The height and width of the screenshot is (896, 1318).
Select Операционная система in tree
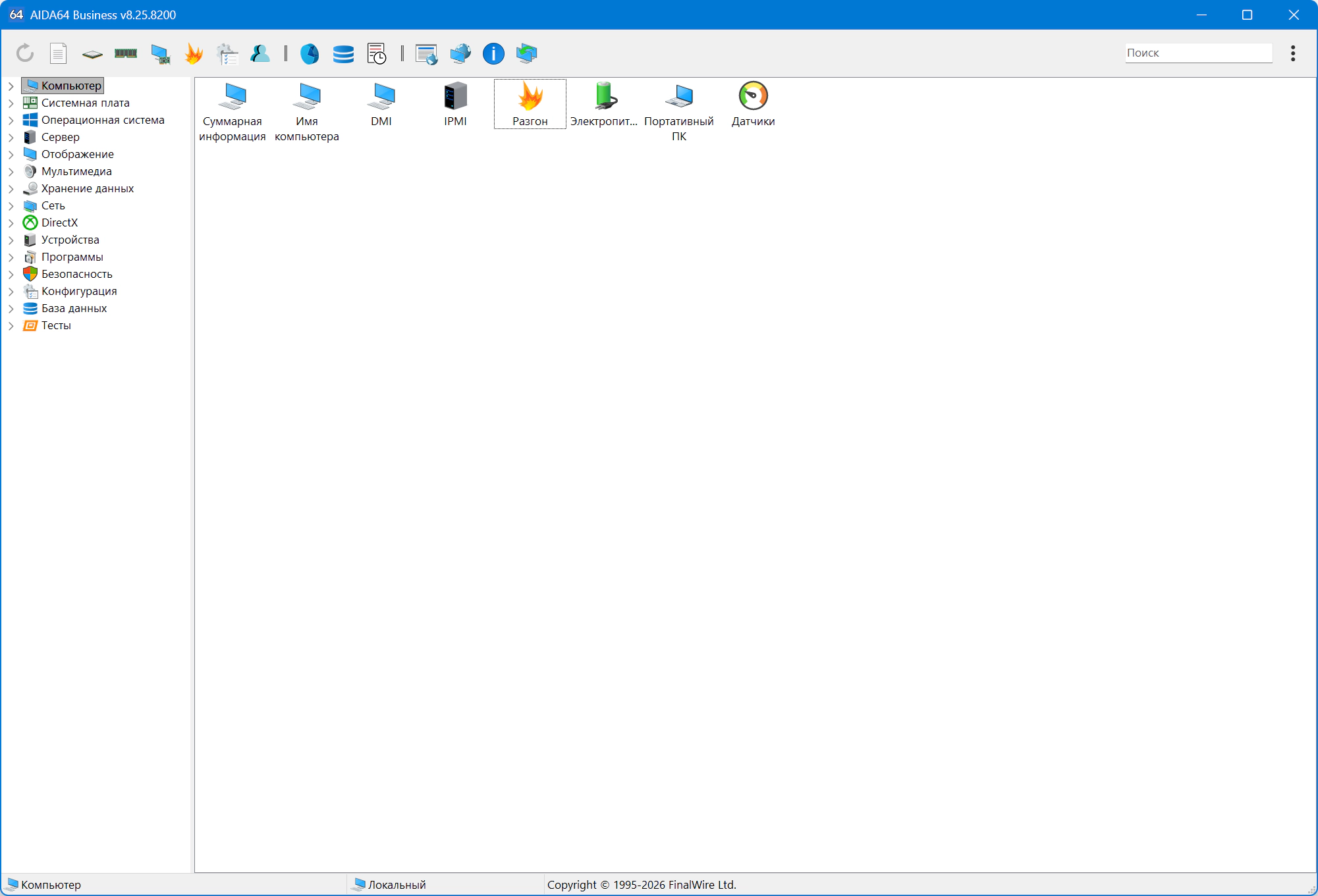(102, 120)
